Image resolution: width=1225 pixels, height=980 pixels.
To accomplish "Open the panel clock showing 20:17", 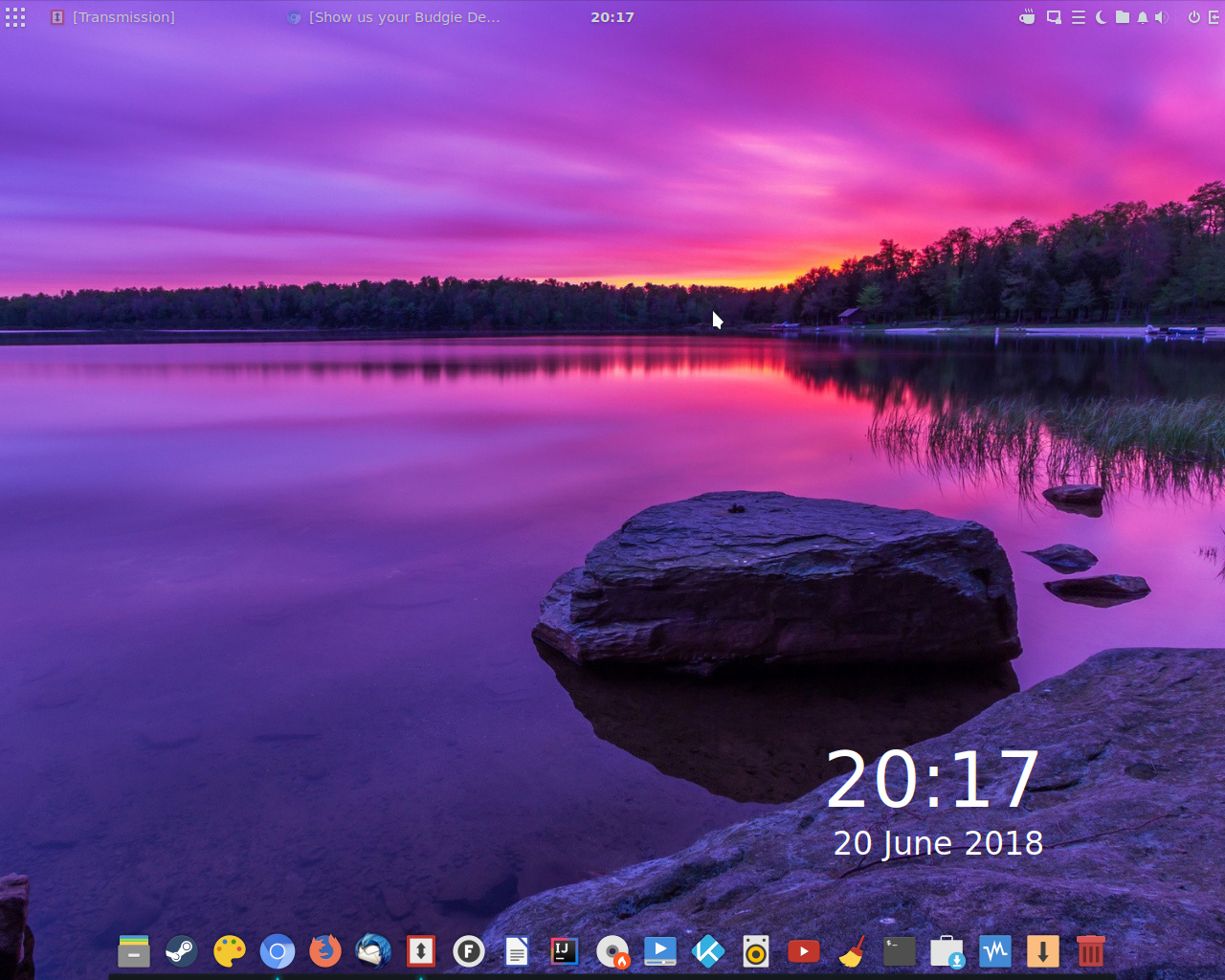I will tap(612, 17).
